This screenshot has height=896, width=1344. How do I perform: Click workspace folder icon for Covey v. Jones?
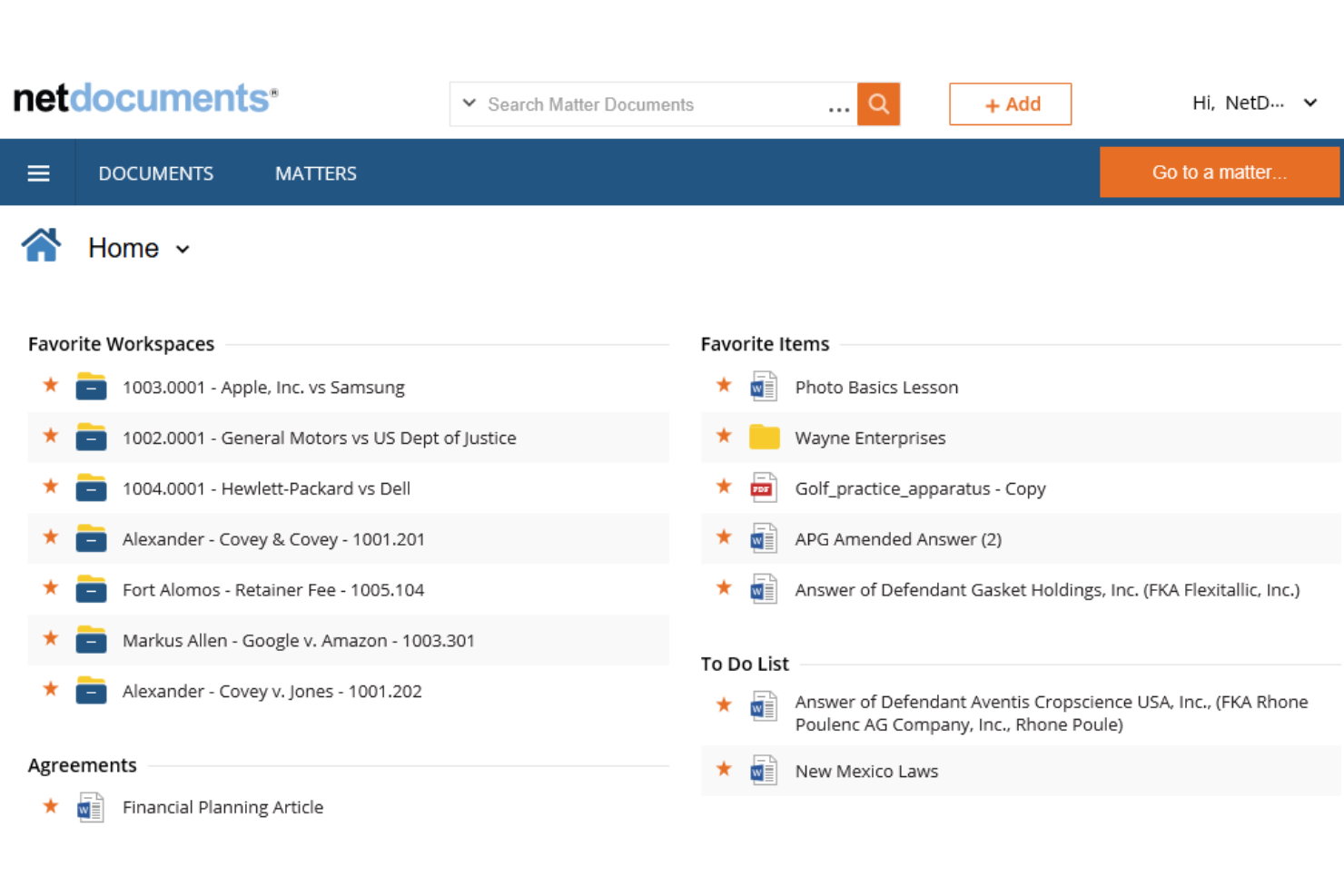click(x=91, y=692)
